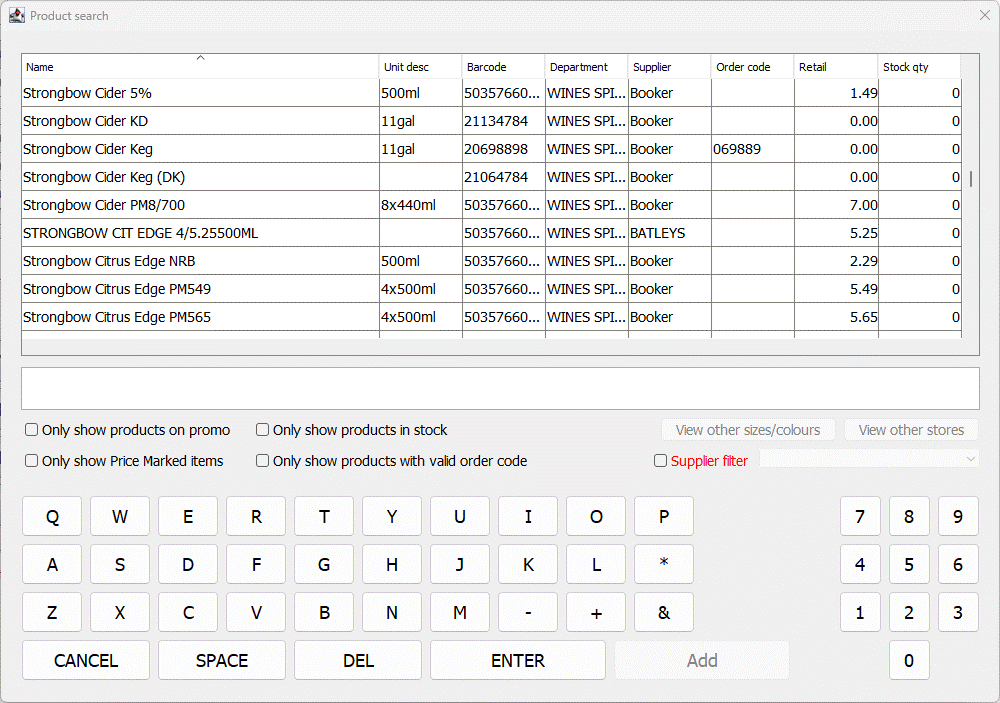Sort by Stock qty column header

[x=919, y=67]
